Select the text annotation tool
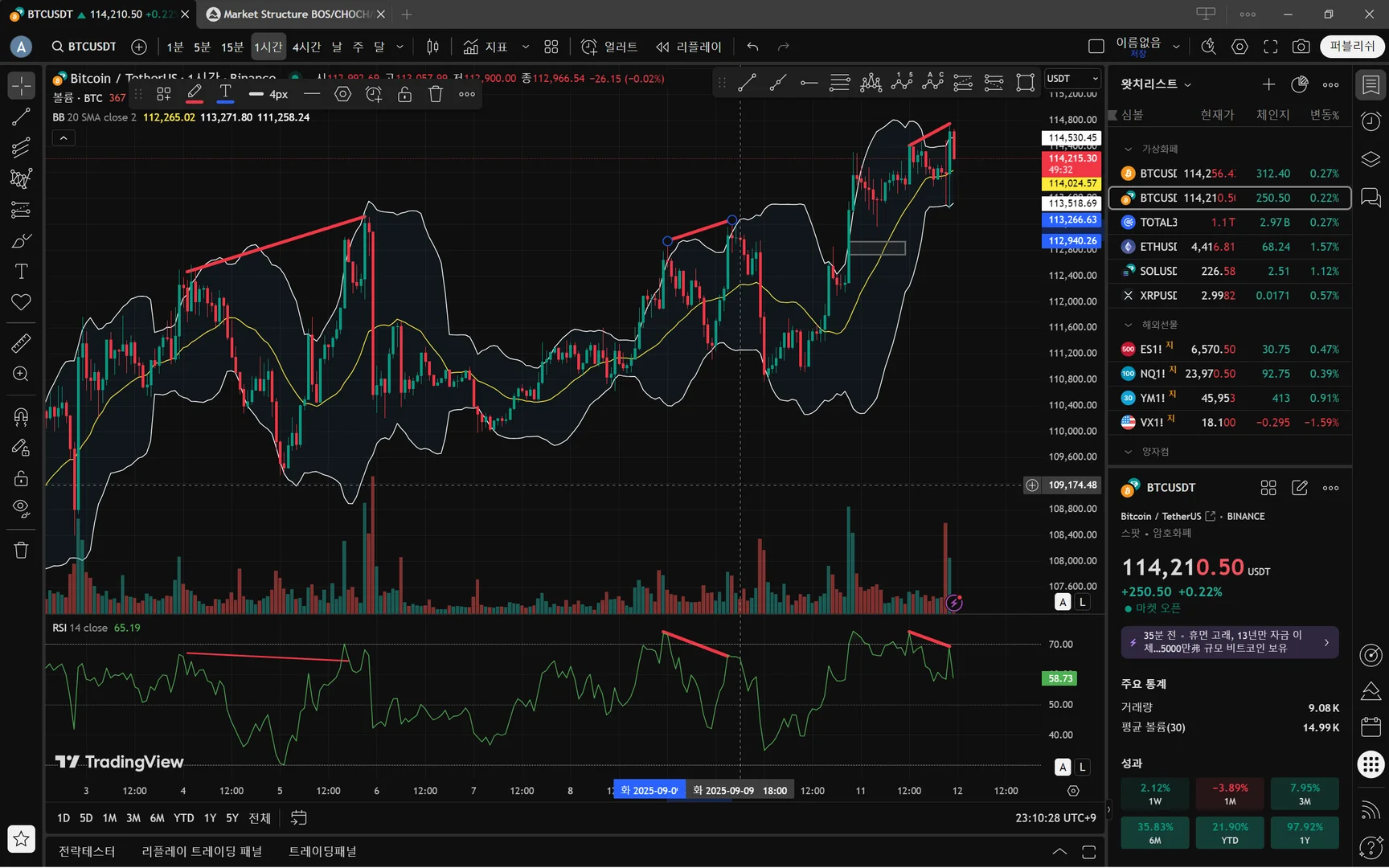 tap(21, 272)
